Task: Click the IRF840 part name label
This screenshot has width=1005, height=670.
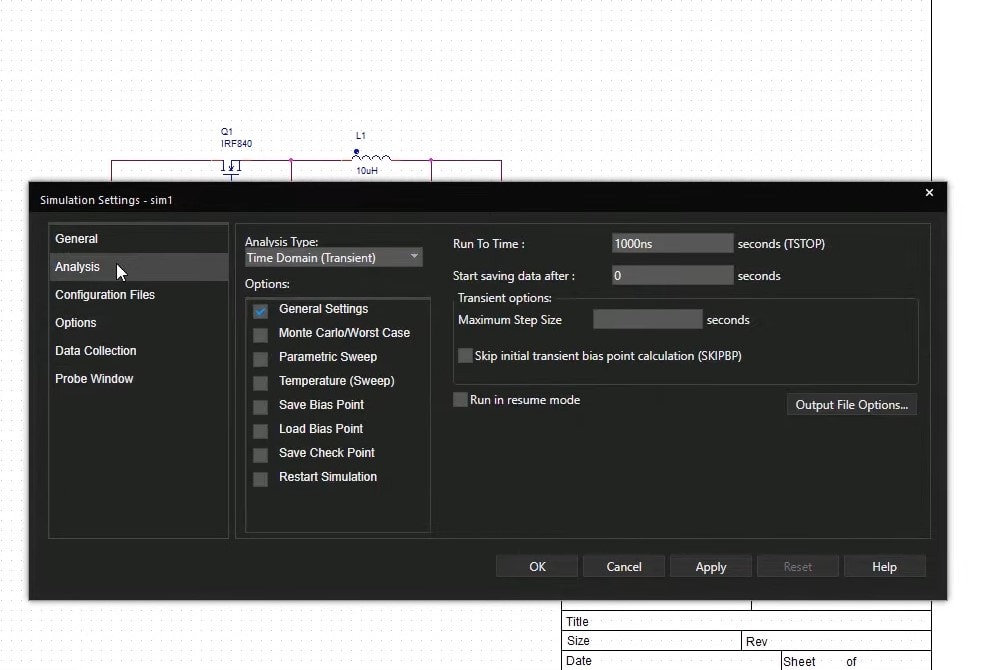Action: [x=237, y=144]
